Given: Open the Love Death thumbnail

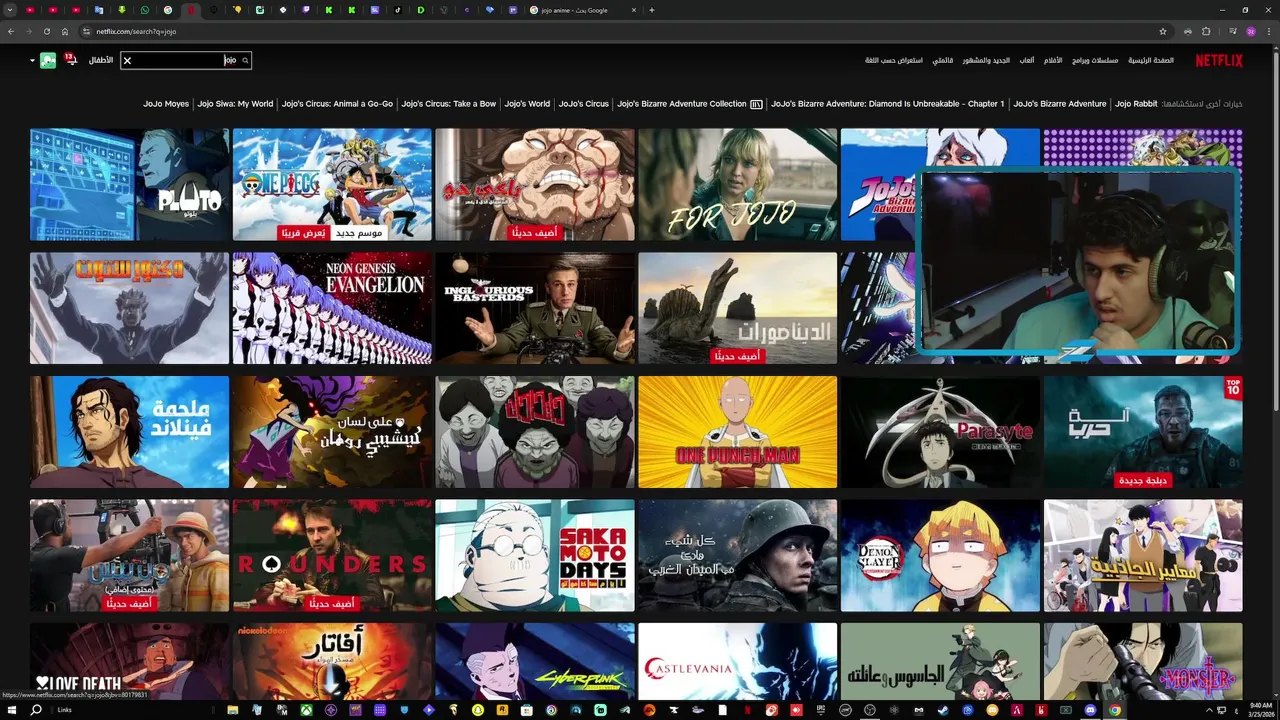Looking at the screenshot, I should click(129, 661).
